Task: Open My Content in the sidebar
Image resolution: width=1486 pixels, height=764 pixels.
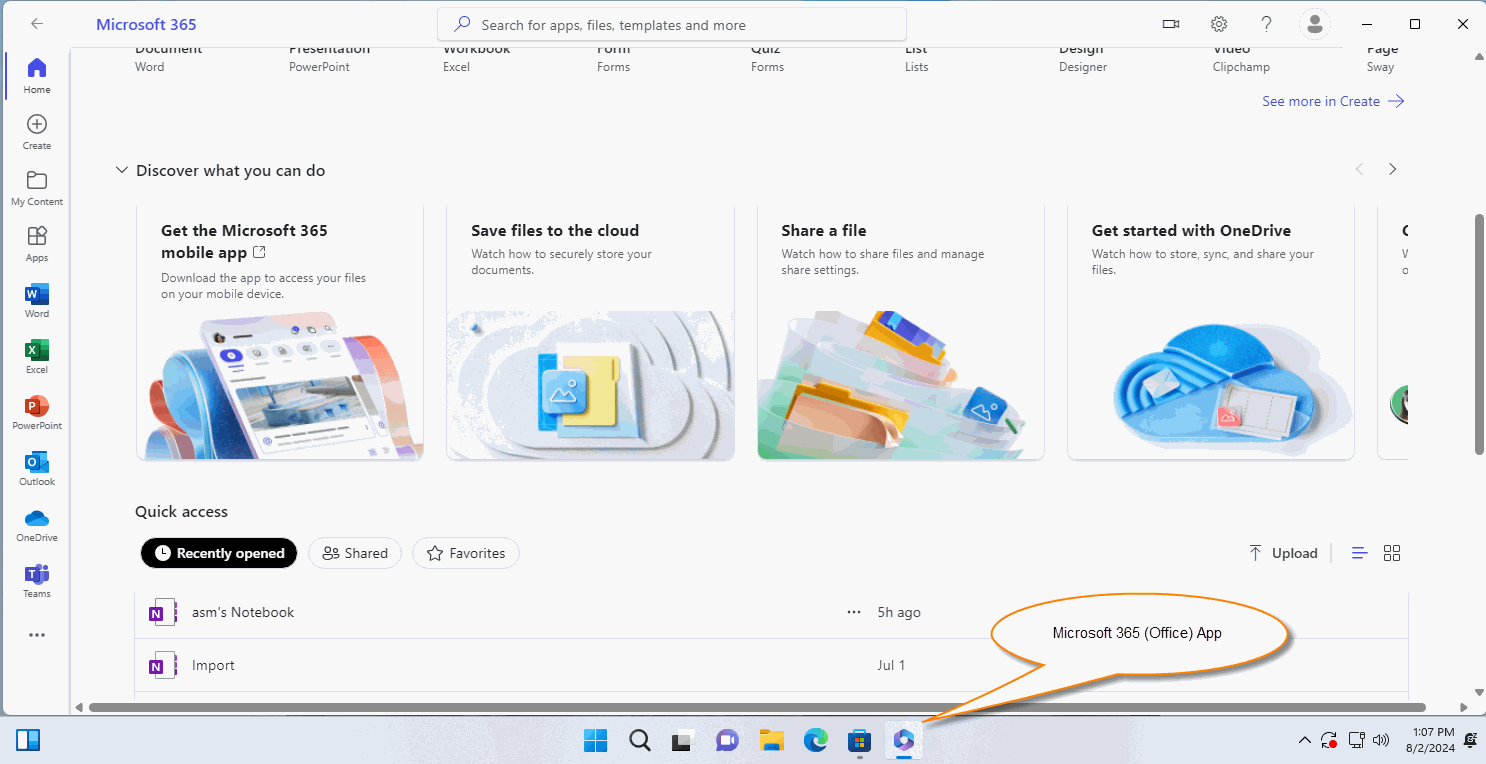Action: coord(37,188)
